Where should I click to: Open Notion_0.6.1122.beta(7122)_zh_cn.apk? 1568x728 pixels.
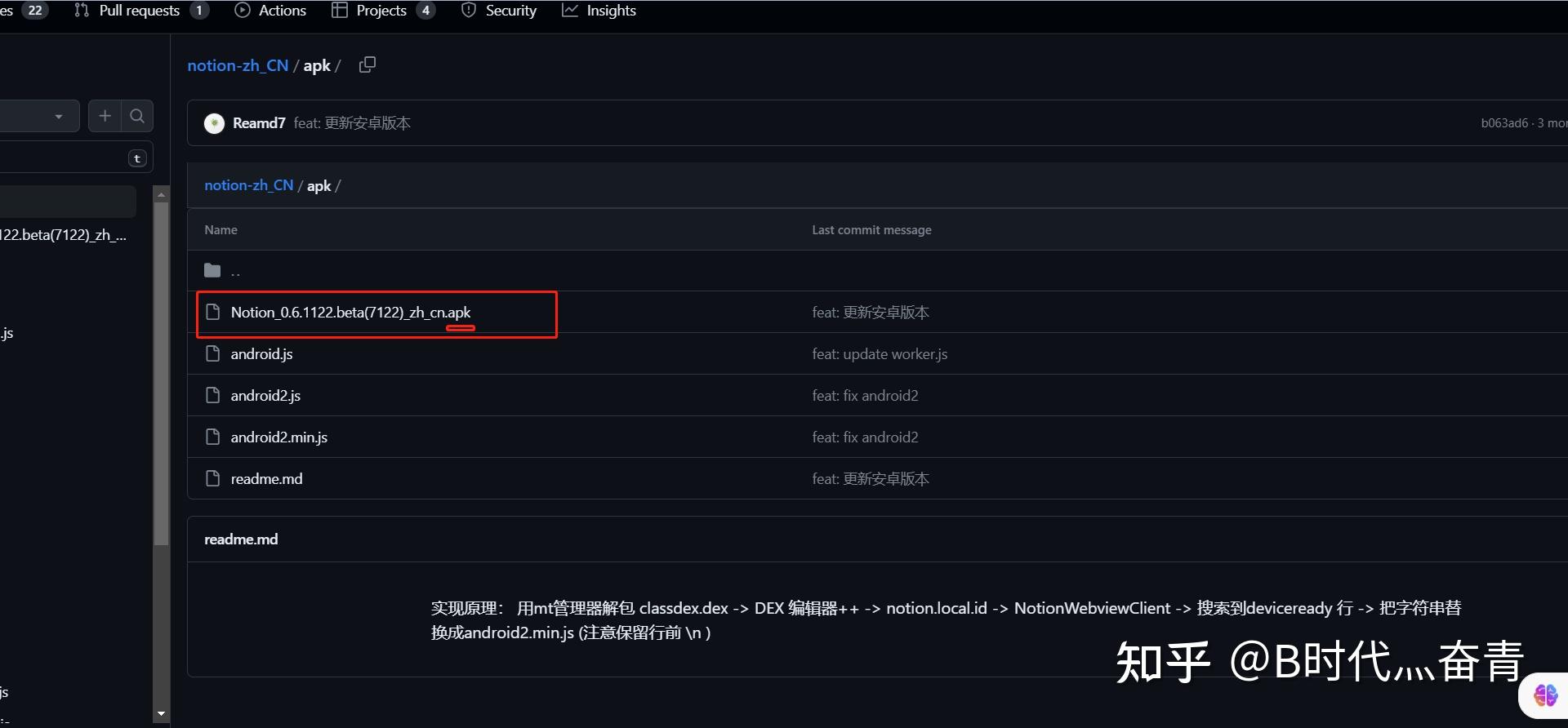[350, 313]
